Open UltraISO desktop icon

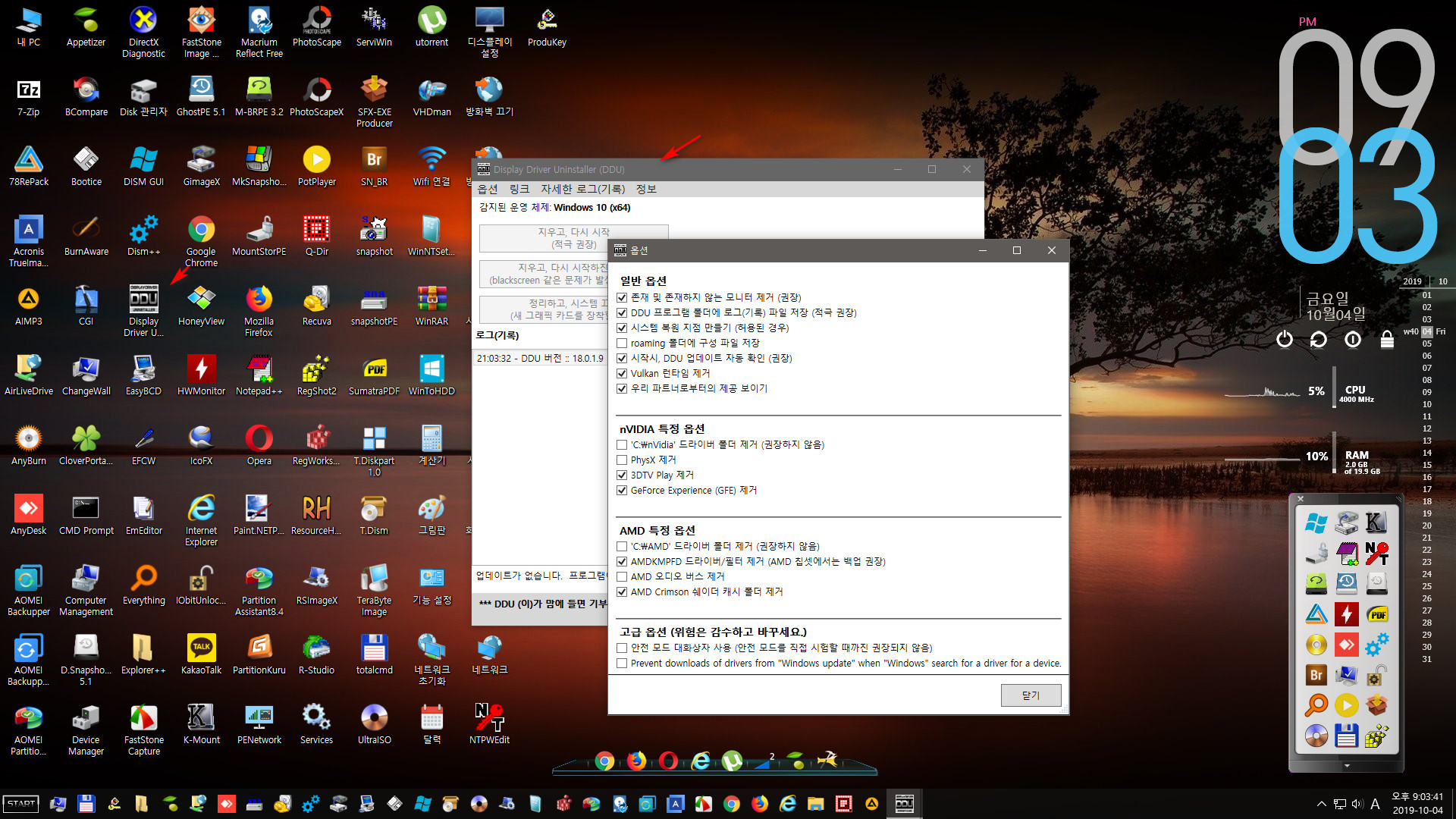(374, 724)
